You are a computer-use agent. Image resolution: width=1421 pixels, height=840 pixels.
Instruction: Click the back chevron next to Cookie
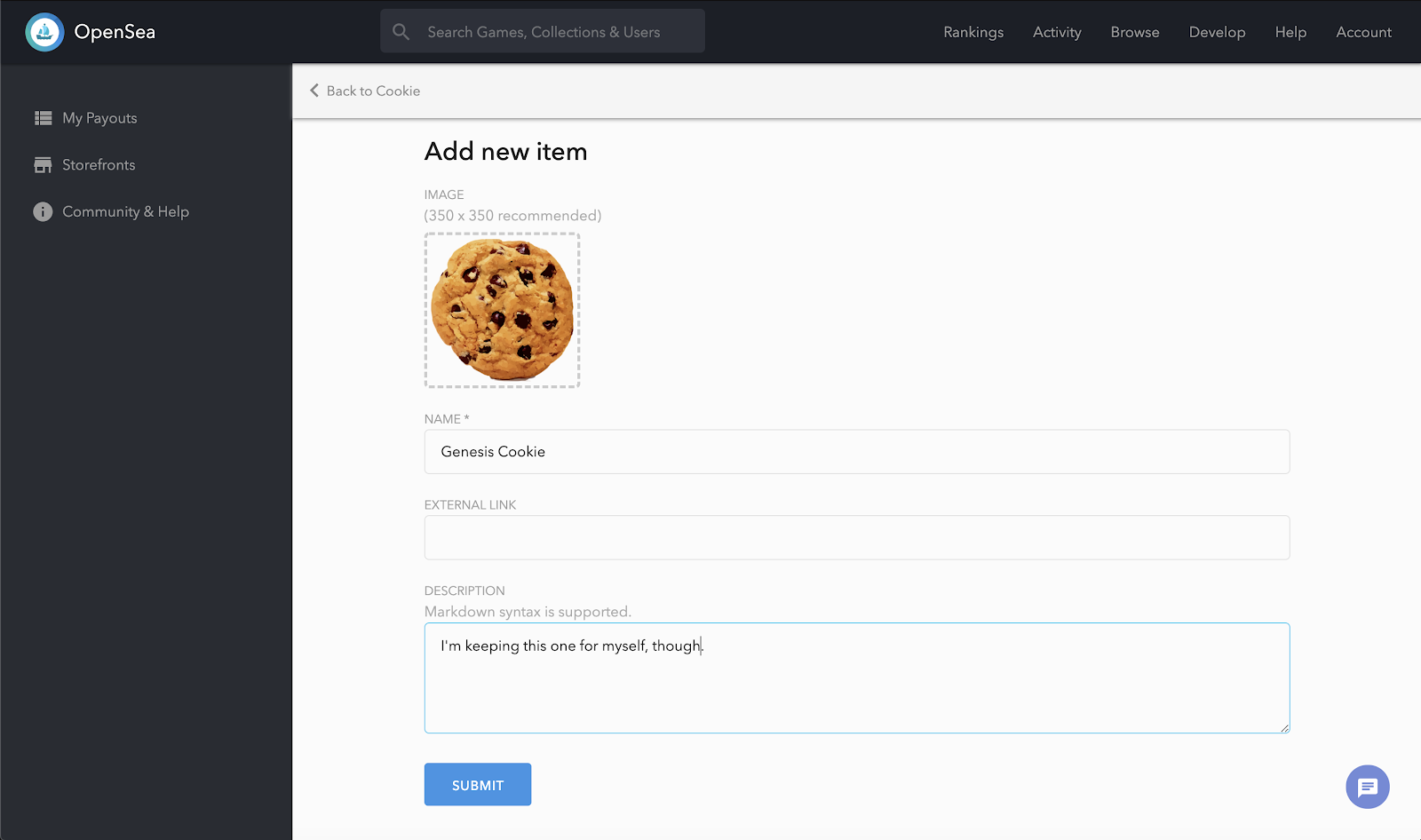[x=313, y=91]
